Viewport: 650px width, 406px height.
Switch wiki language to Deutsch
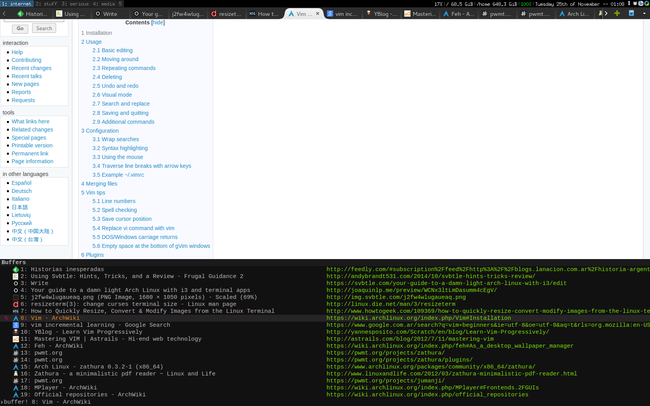tap(22, 191)
